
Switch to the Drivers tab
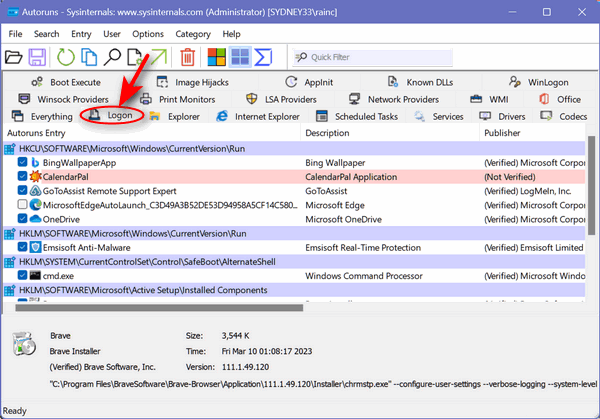click(502, 116)
